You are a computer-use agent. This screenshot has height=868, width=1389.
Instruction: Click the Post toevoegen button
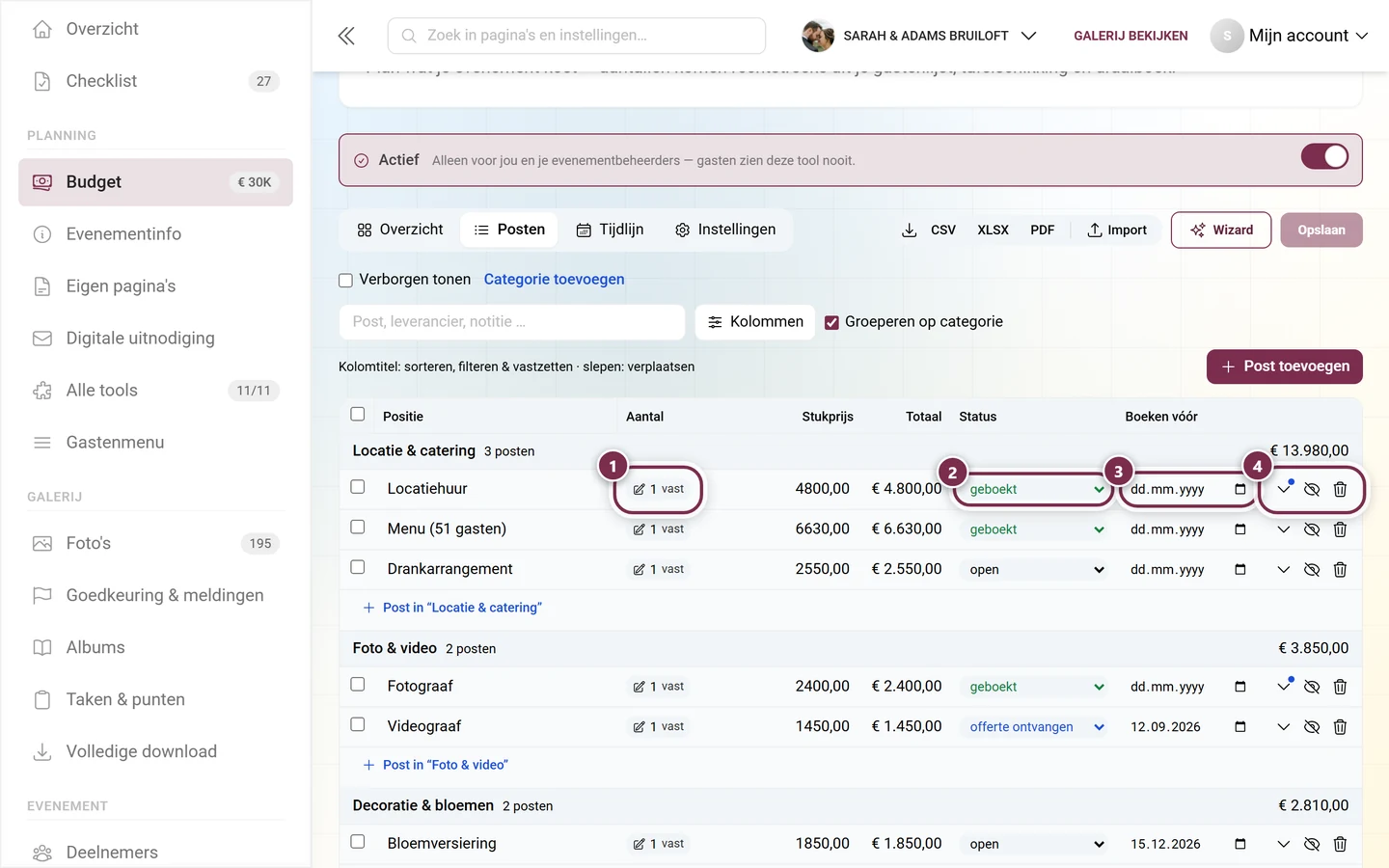tap(1285, 366)
